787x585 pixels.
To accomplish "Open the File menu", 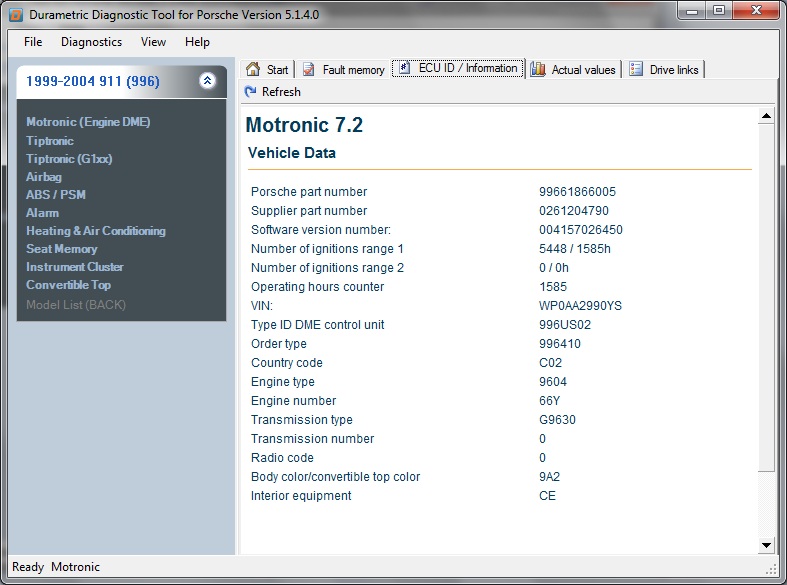I will [x=33, y=42].
